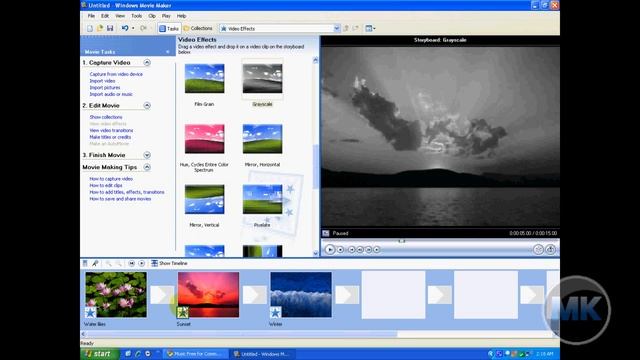
Task: Select the Grayscale effect thumbnail
Action: click(262, 78)
